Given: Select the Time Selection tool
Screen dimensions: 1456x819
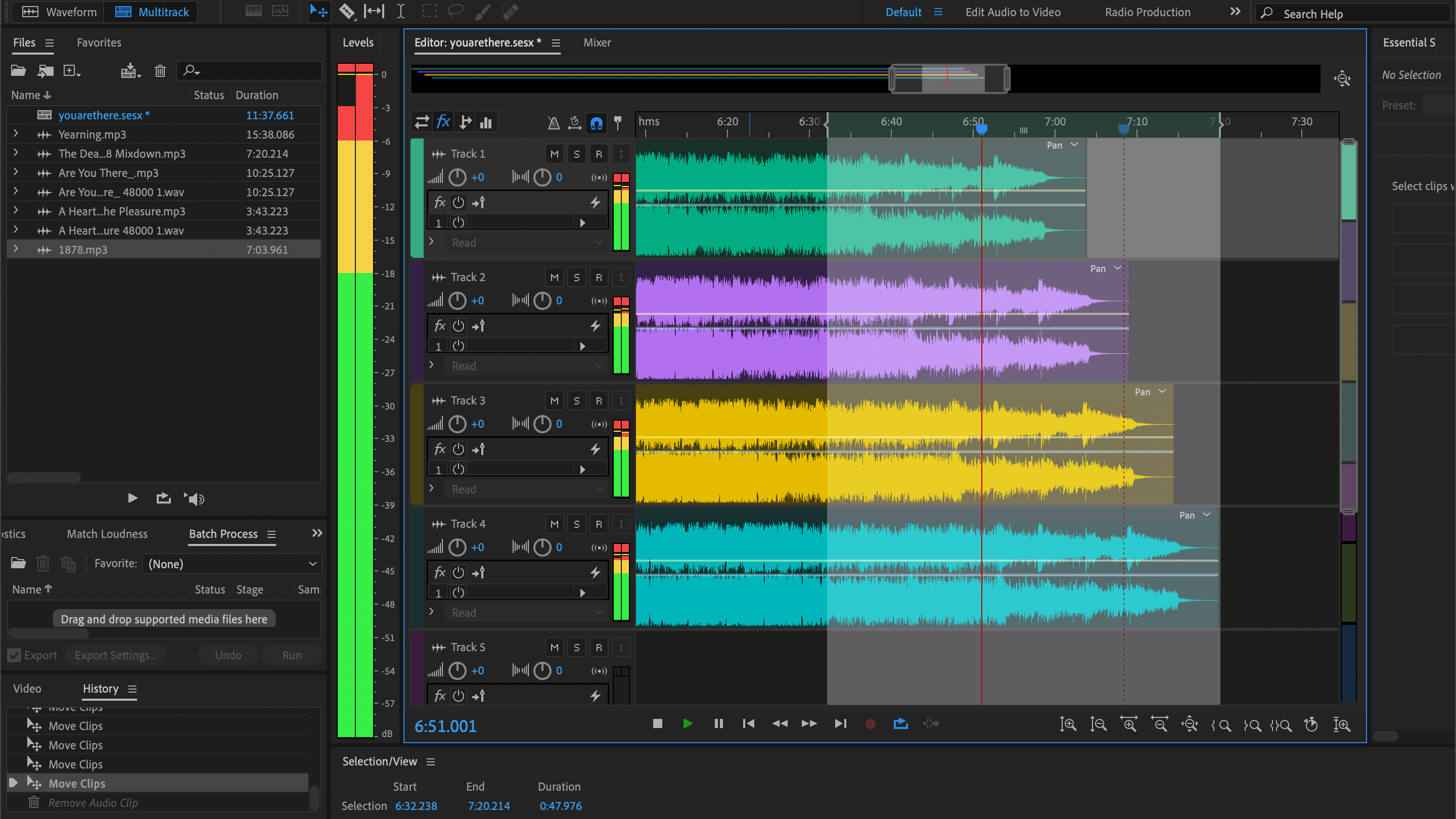Looking at the screenshot, I should click(x=401, y=11).
